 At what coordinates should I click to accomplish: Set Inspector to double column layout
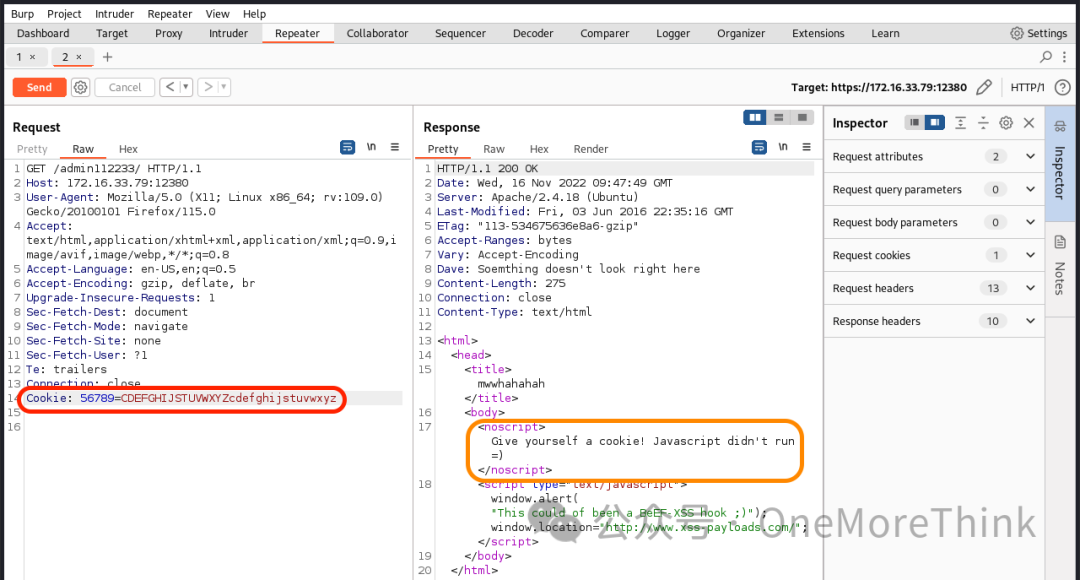(935, 123)
